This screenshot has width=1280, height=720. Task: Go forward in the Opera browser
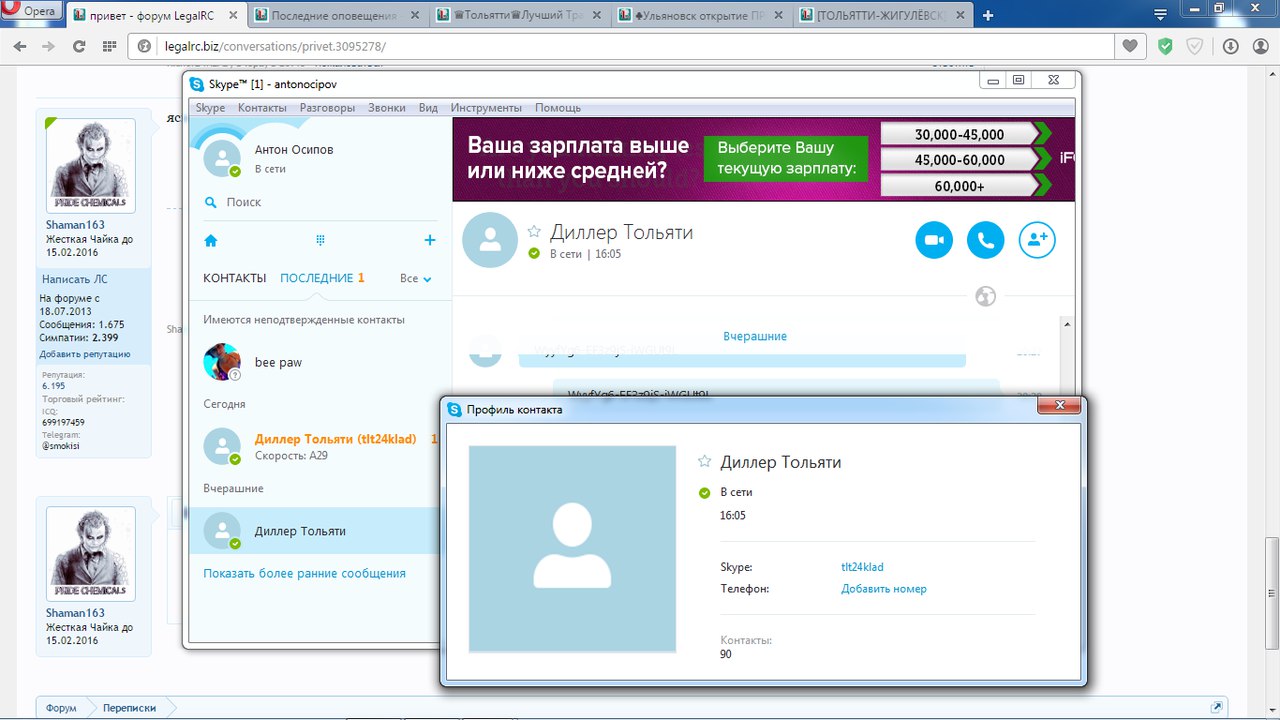[48, 46]
